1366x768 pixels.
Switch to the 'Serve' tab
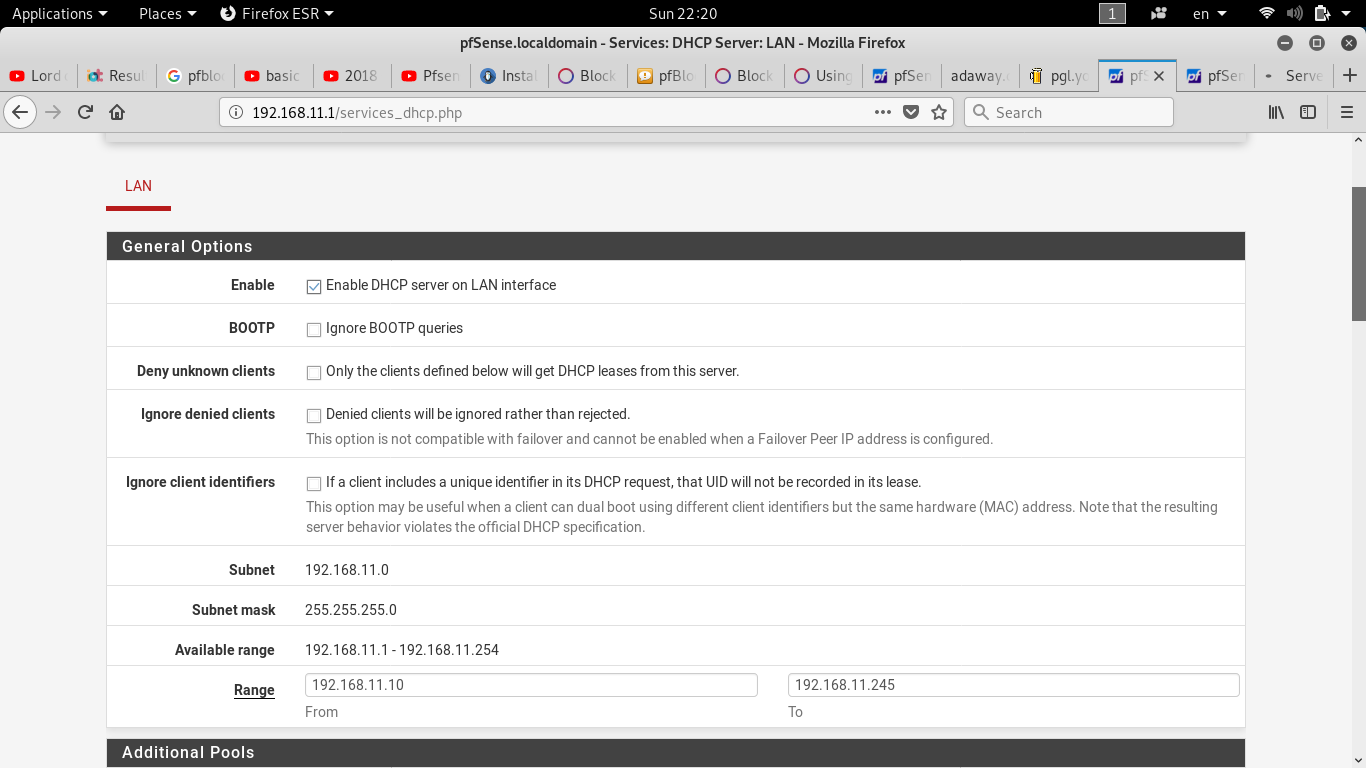(x=1293, y=76)
